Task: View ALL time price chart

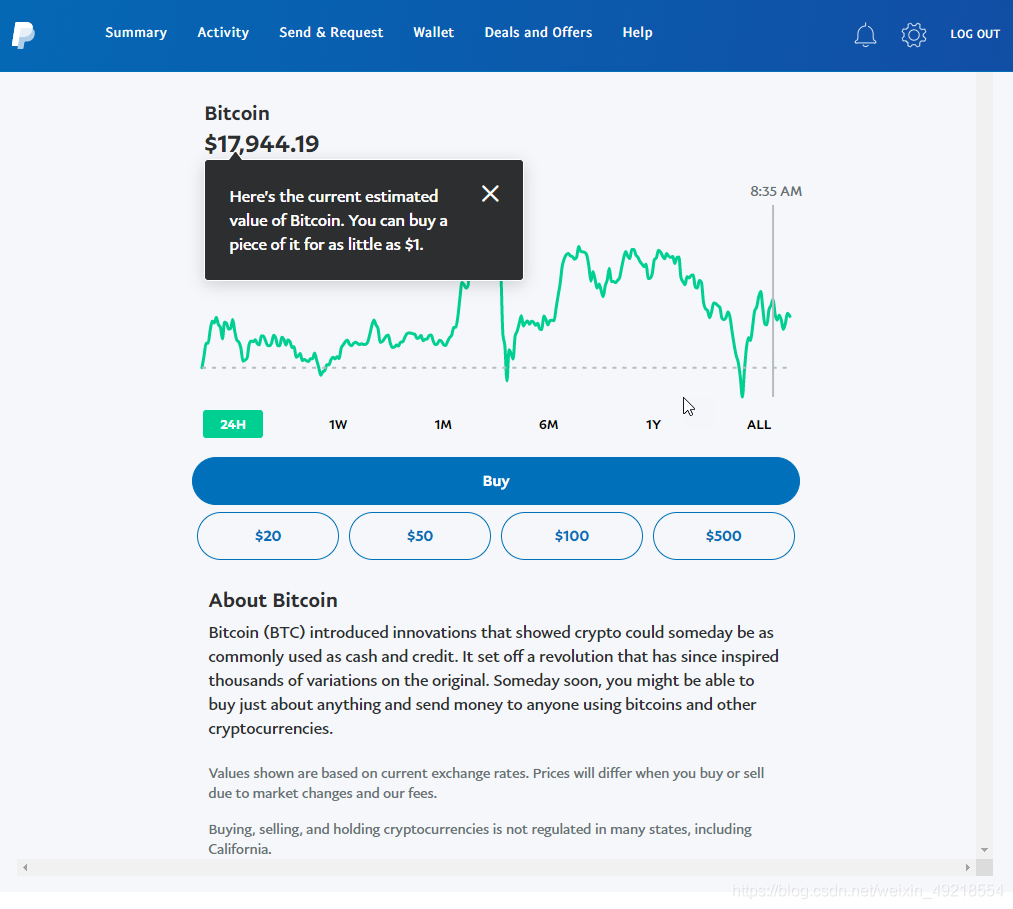Action: (x=758, y=424)
